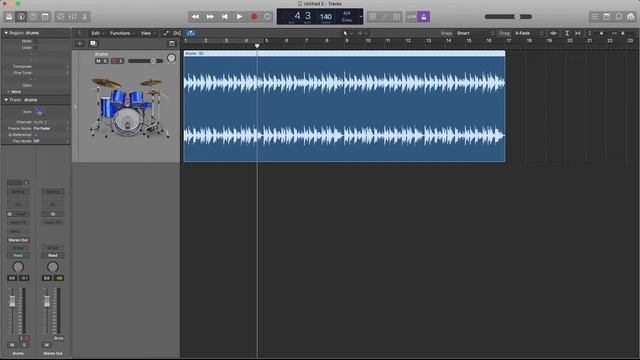This screenshot has height=360, width=640.
Task: Click the drums channel Read automation button
Action: 18,255
